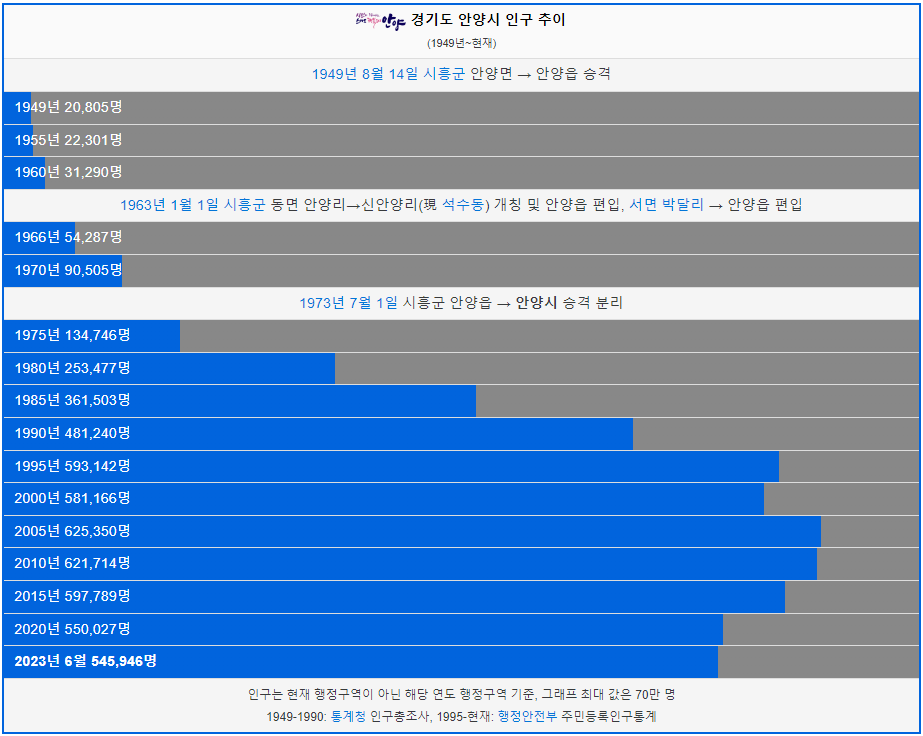Select the subtitle (1949년~현재)
Screen dimensions: 923x736
(462, 44)
